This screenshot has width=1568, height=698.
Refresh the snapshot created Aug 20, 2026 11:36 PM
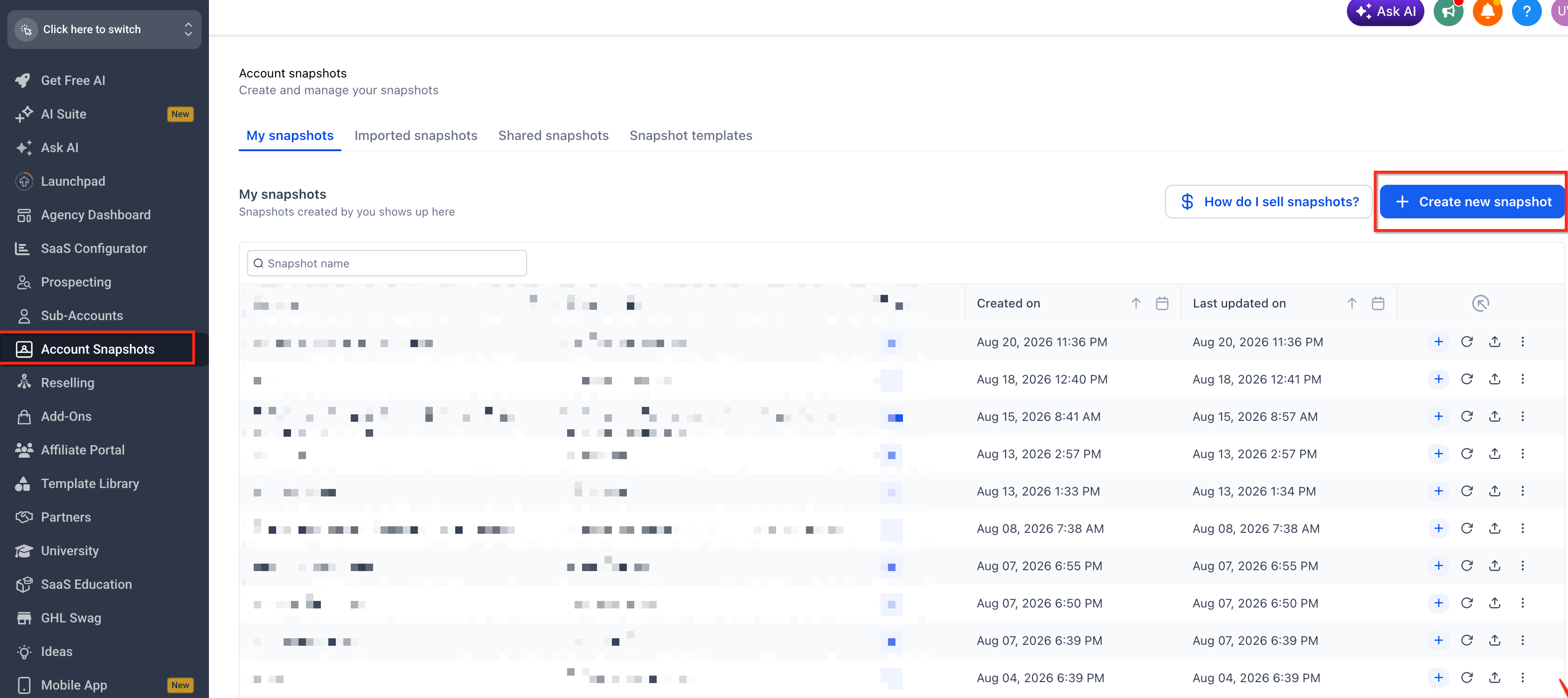click(1466, 342)
